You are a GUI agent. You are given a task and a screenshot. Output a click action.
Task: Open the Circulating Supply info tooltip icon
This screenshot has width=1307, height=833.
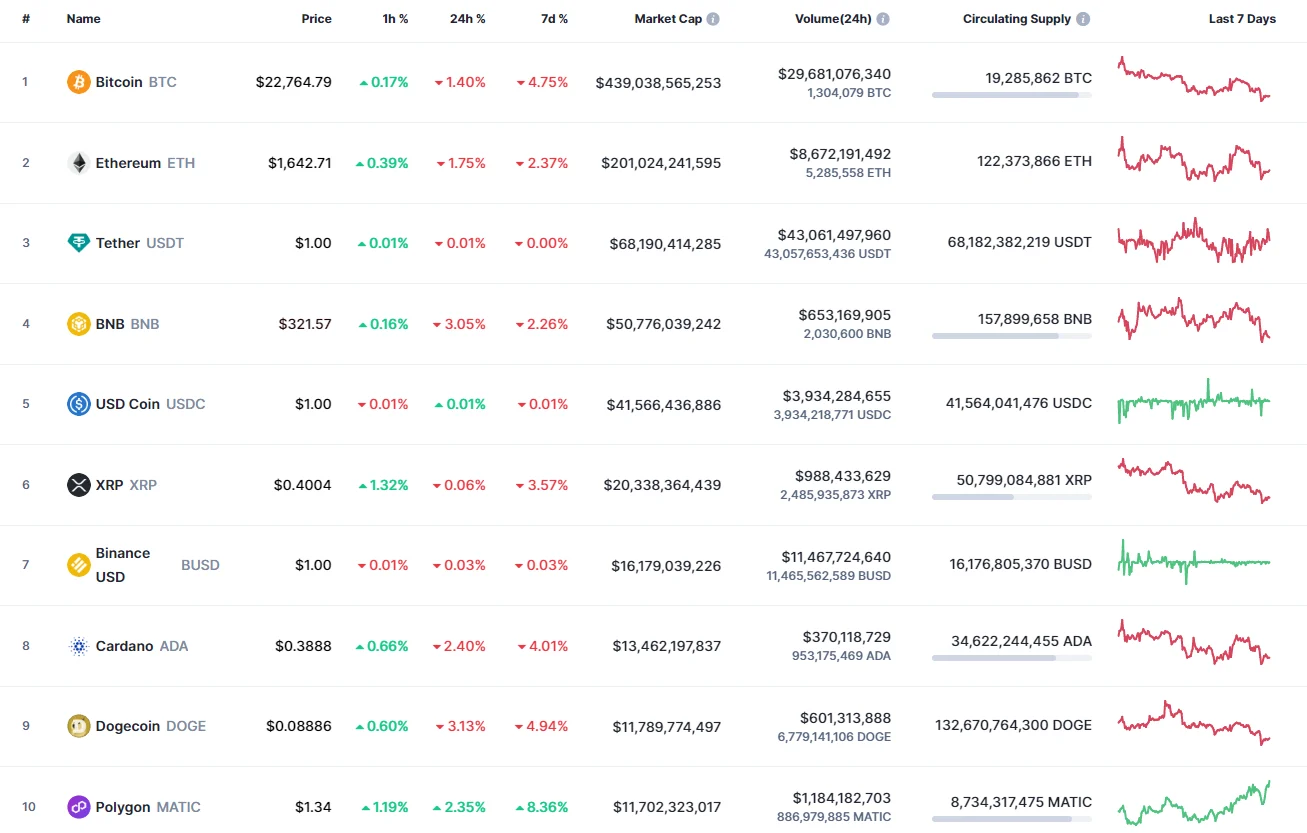click(x=1084, y=18)
